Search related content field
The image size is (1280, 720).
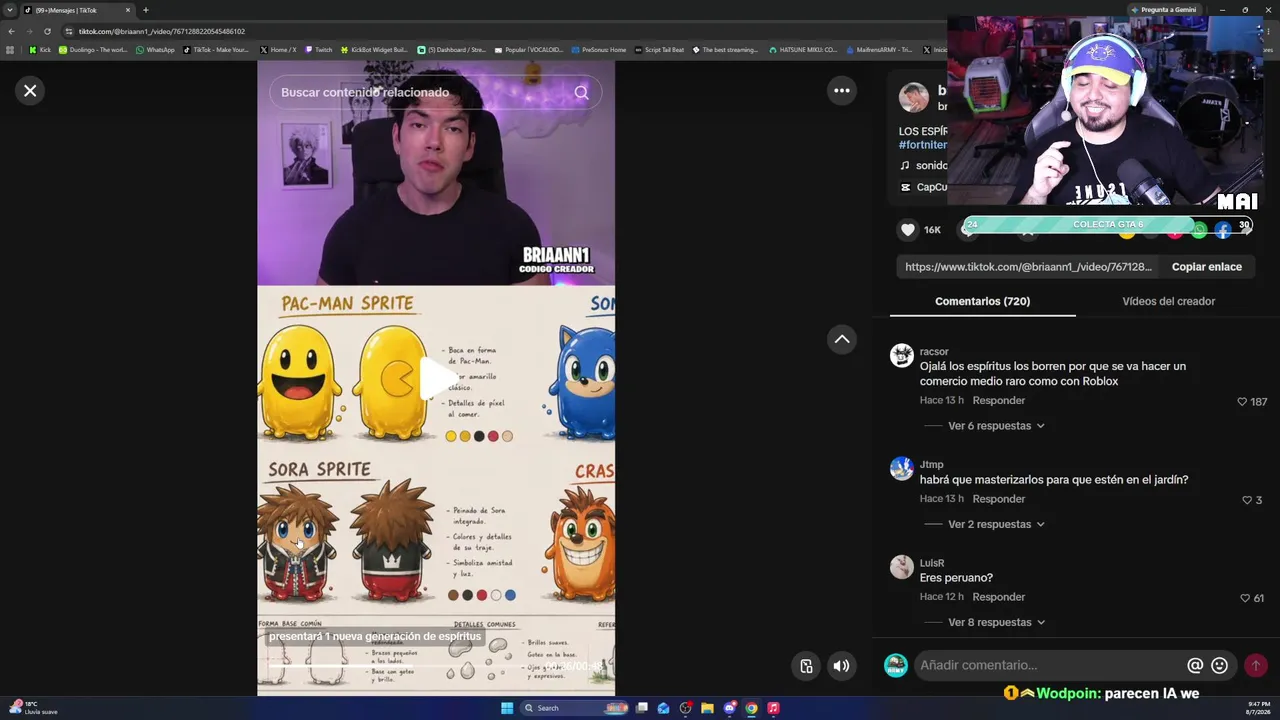pyautogui.click(x=435, y=92)
